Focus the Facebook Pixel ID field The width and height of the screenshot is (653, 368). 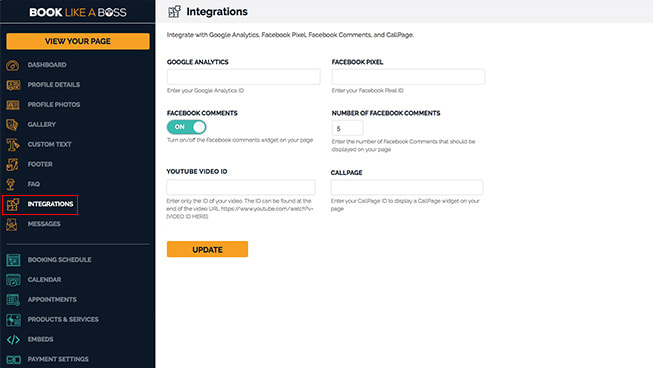[408, 77]
